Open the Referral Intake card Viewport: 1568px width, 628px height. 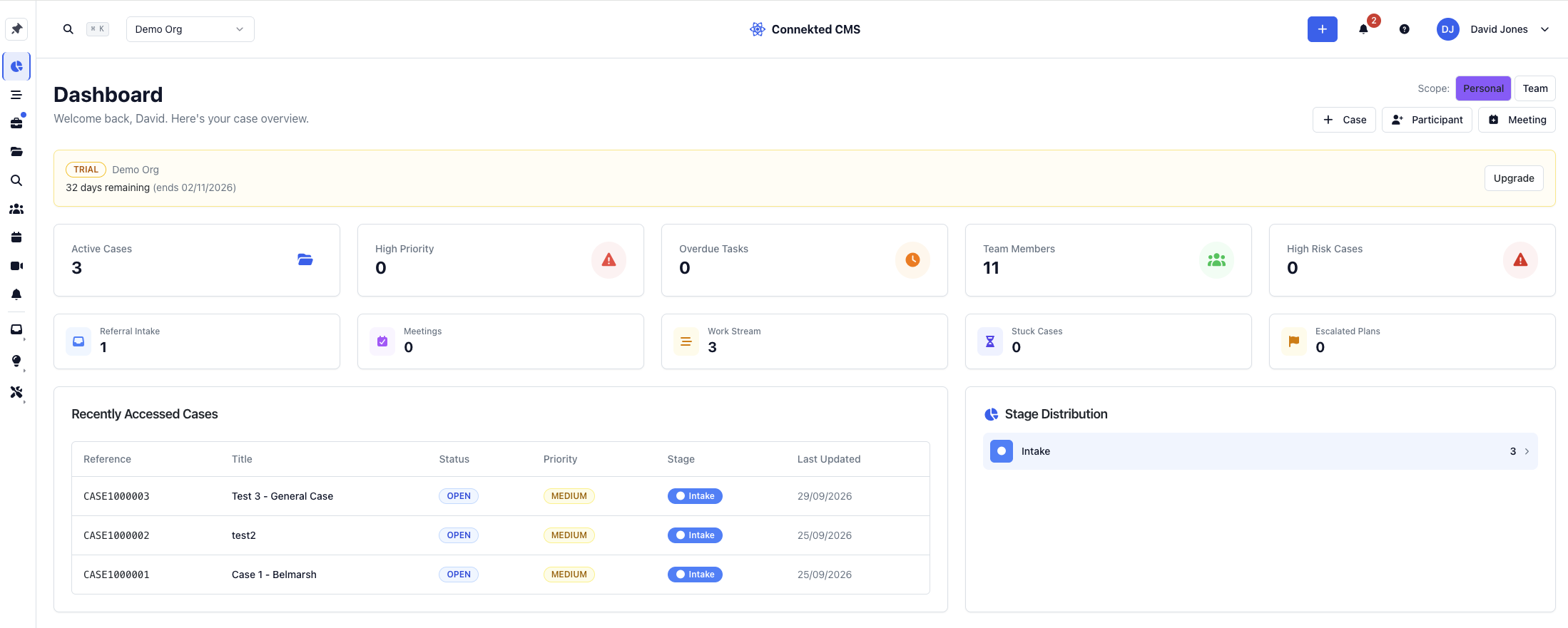pyautogui.click(x=197, y=341)
